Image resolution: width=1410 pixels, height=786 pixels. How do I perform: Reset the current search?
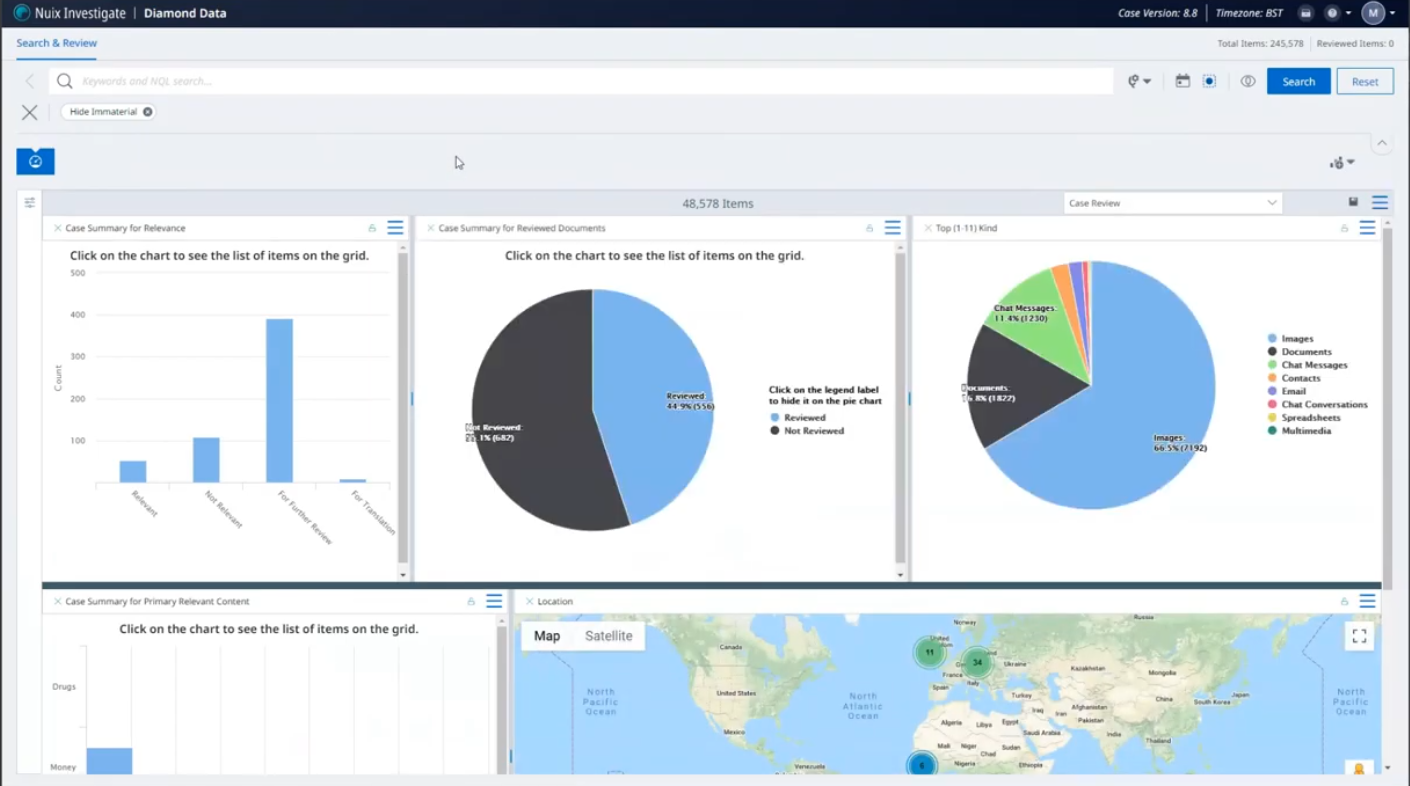click(1364, 81)
